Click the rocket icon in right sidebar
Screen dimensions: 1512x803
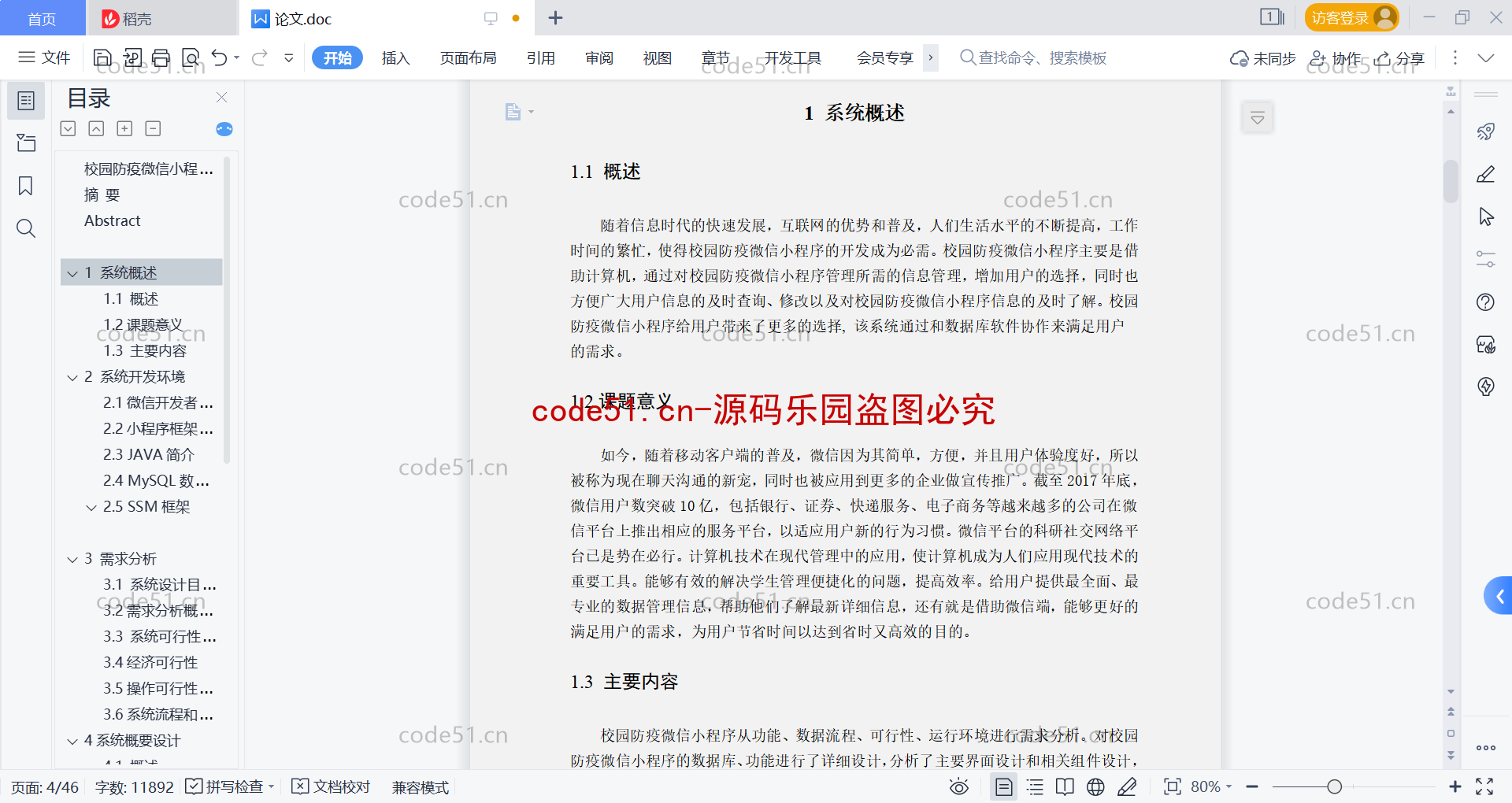[1486, 131]
